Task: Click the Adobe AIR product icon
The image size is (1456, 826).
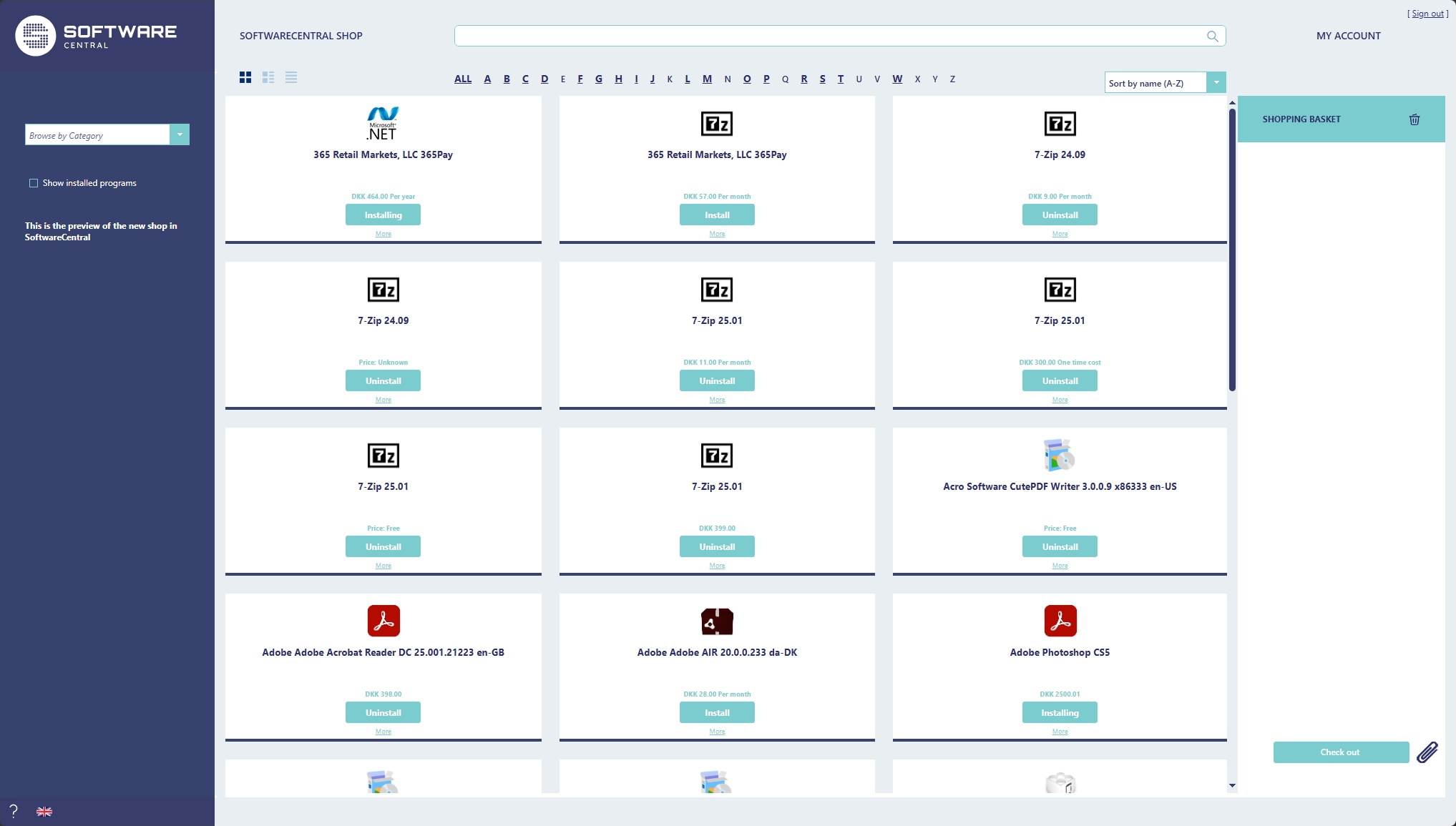Action: click(717, 621)
